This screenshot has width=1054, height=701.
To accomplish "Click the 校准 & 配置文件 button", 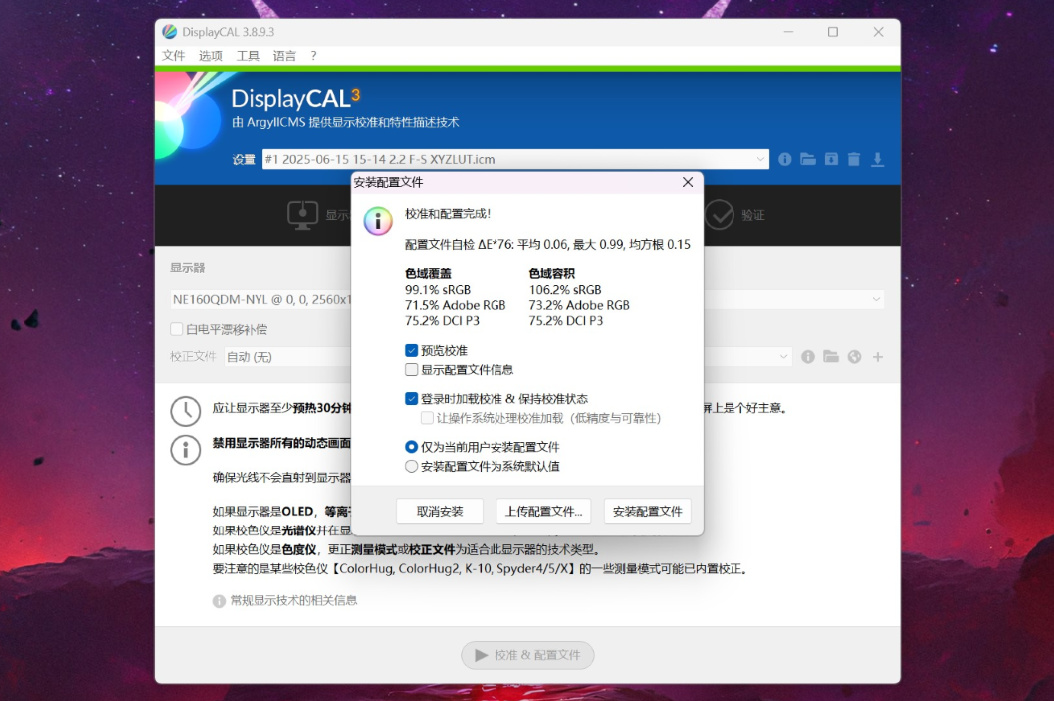I will (x=528, y=655).
